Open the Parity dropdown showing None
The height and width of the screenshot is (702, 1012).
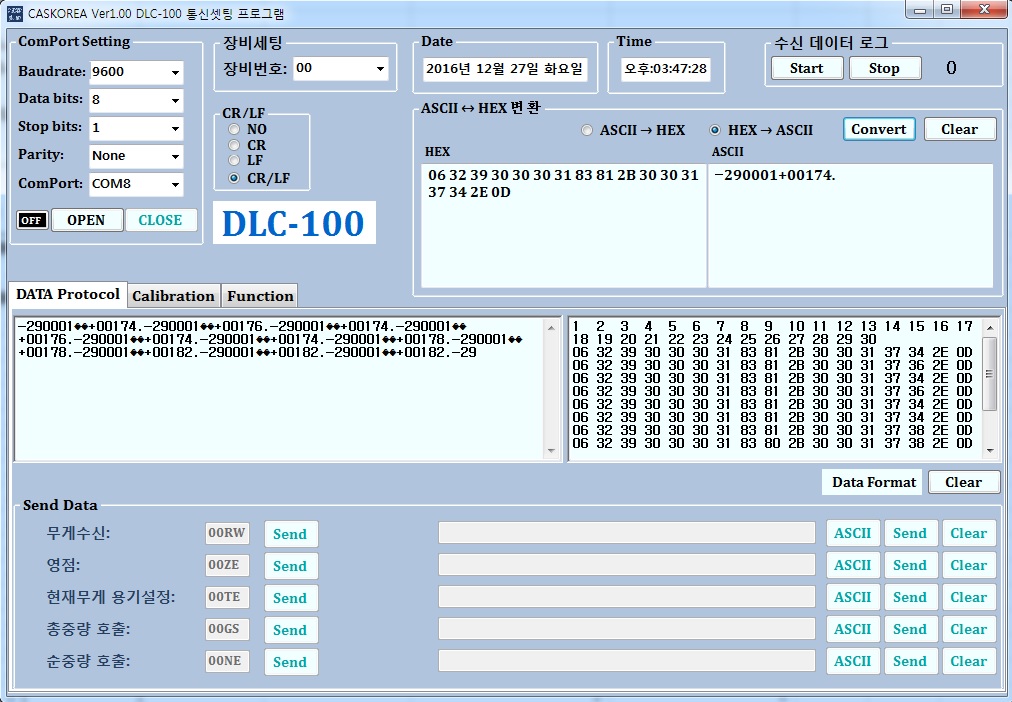point(136,156)
